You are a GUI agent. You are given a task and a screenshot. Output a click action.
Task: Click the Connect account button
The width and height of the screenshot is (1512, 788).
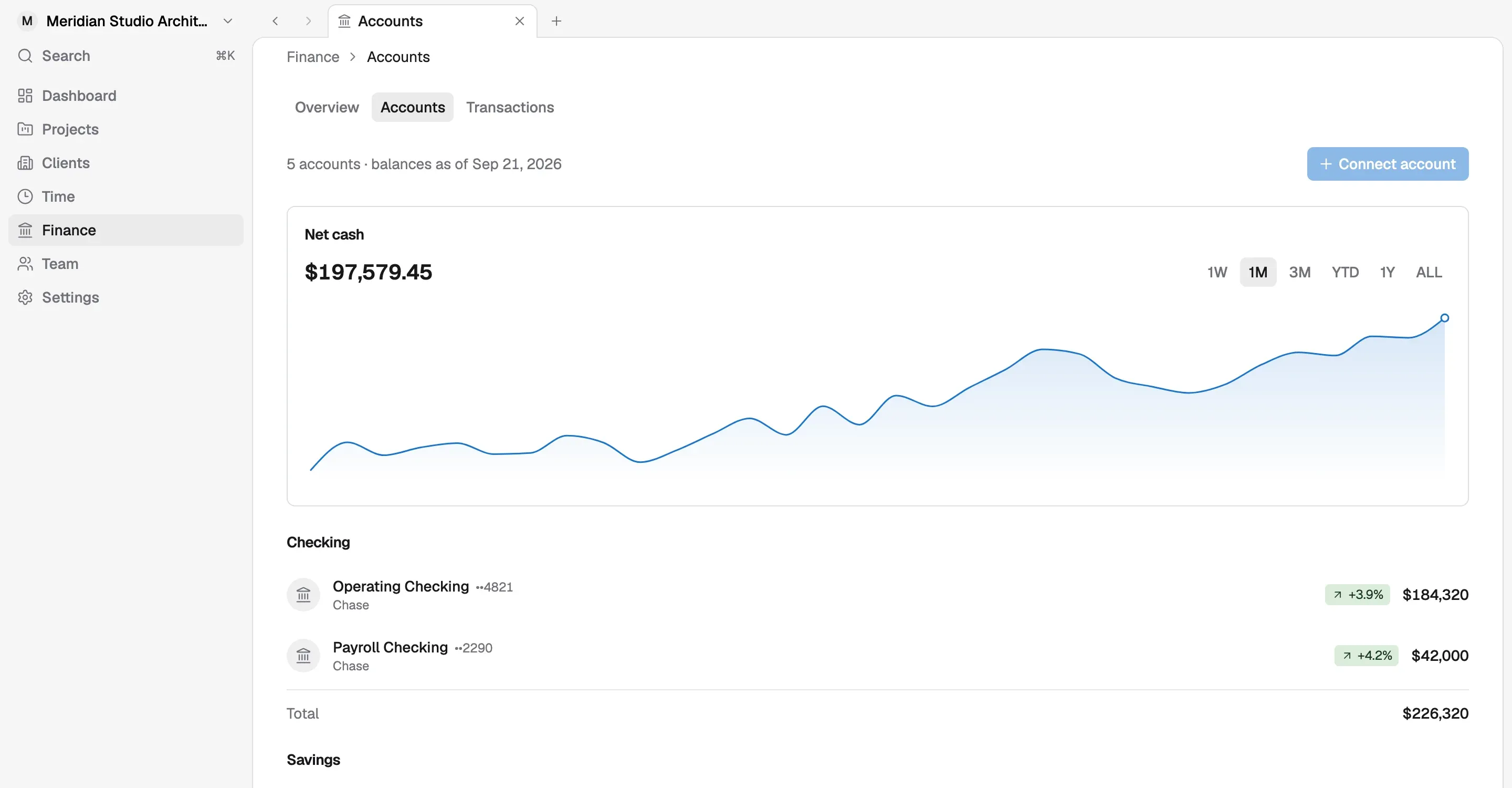[x=1388, y=164]
